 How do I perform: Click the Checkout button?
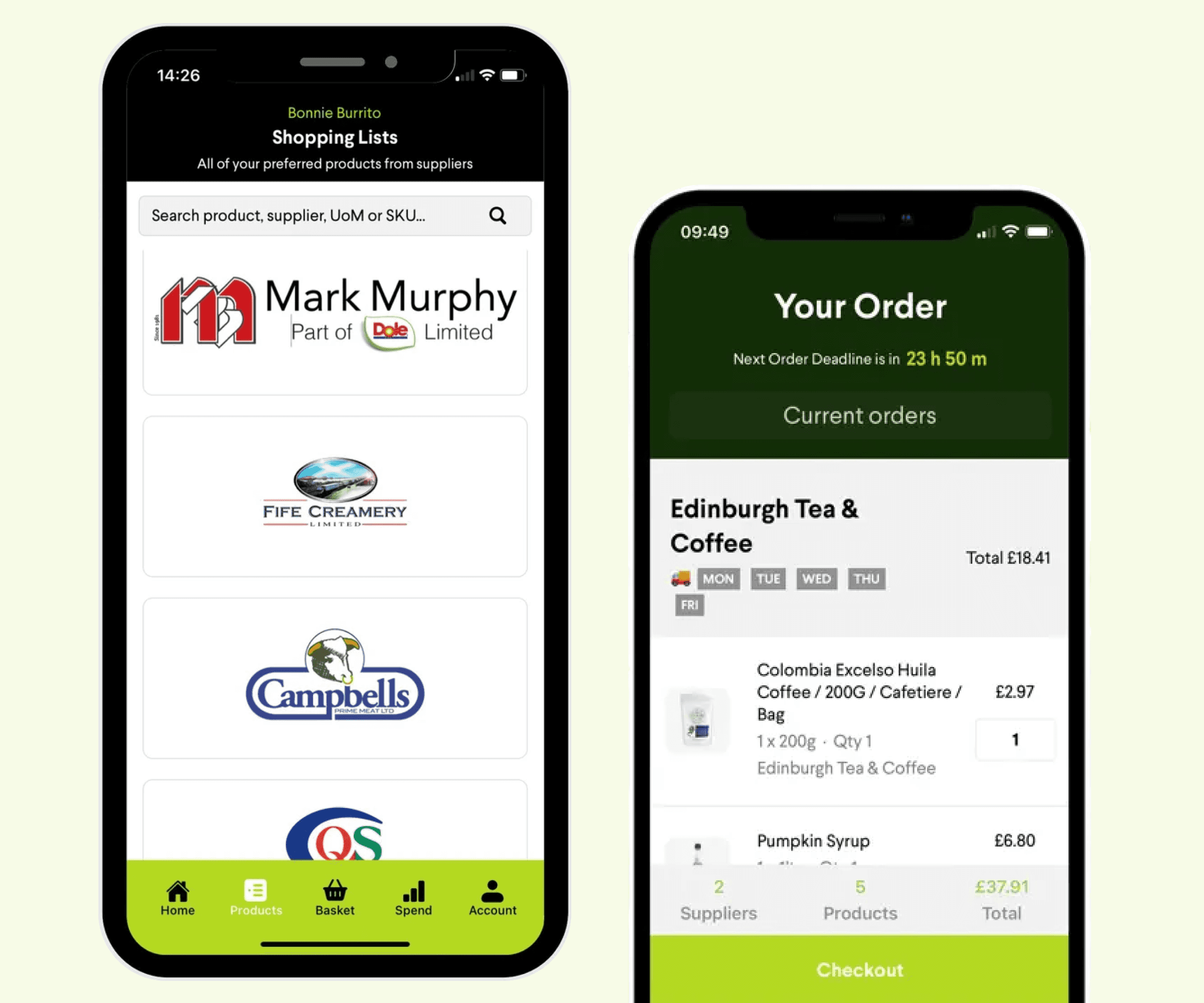[x=859, y=967]
